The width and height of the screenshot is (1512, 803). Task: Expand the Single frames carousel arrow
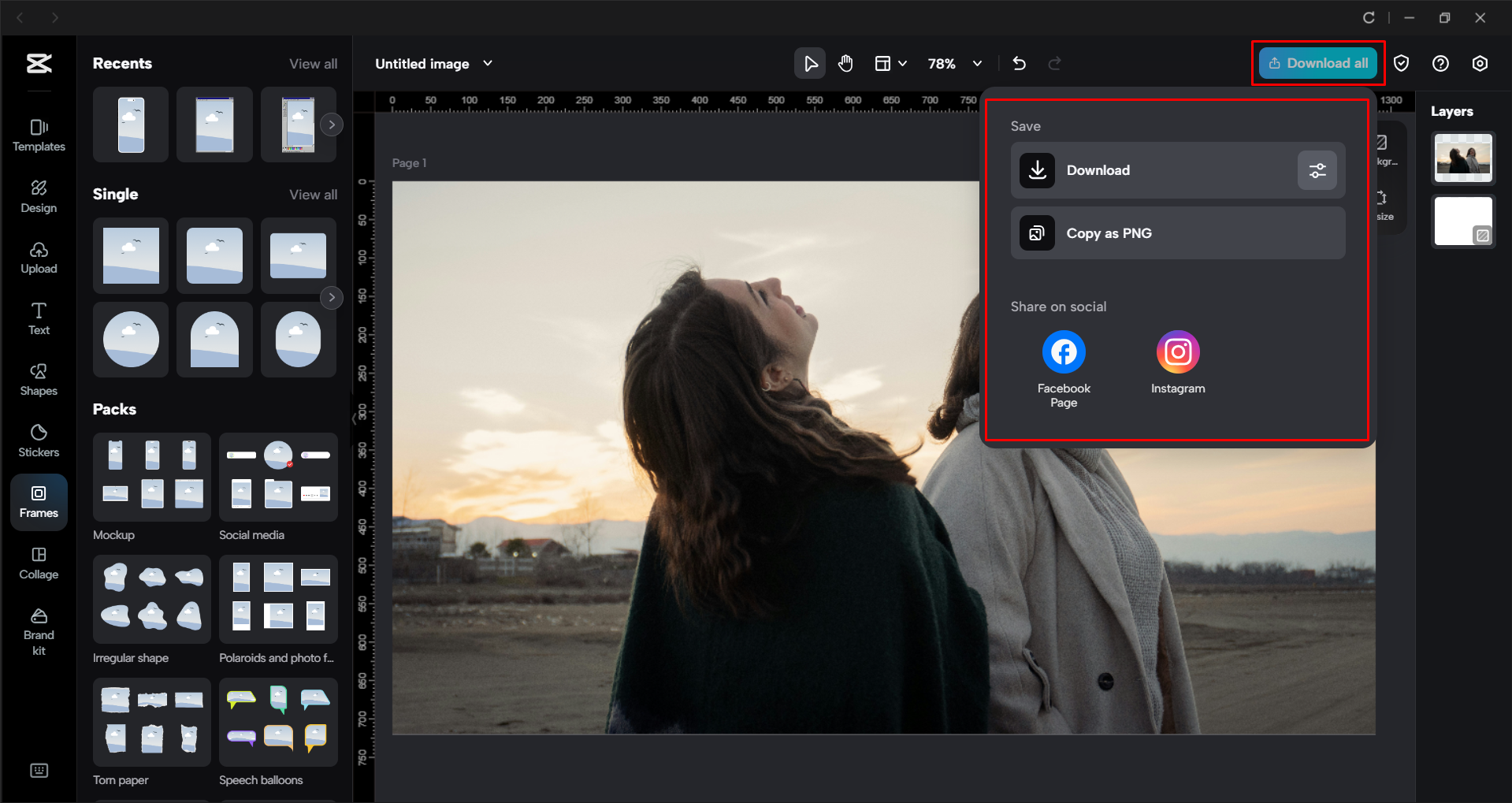tap(332, 297)
